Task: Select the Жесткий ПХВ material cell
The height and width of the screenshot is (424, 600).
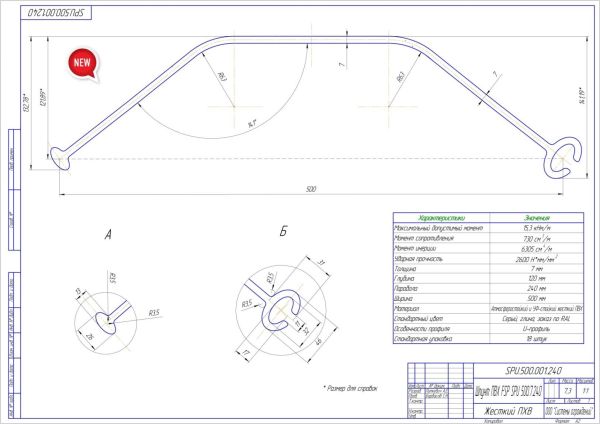Action: point(508,411)
